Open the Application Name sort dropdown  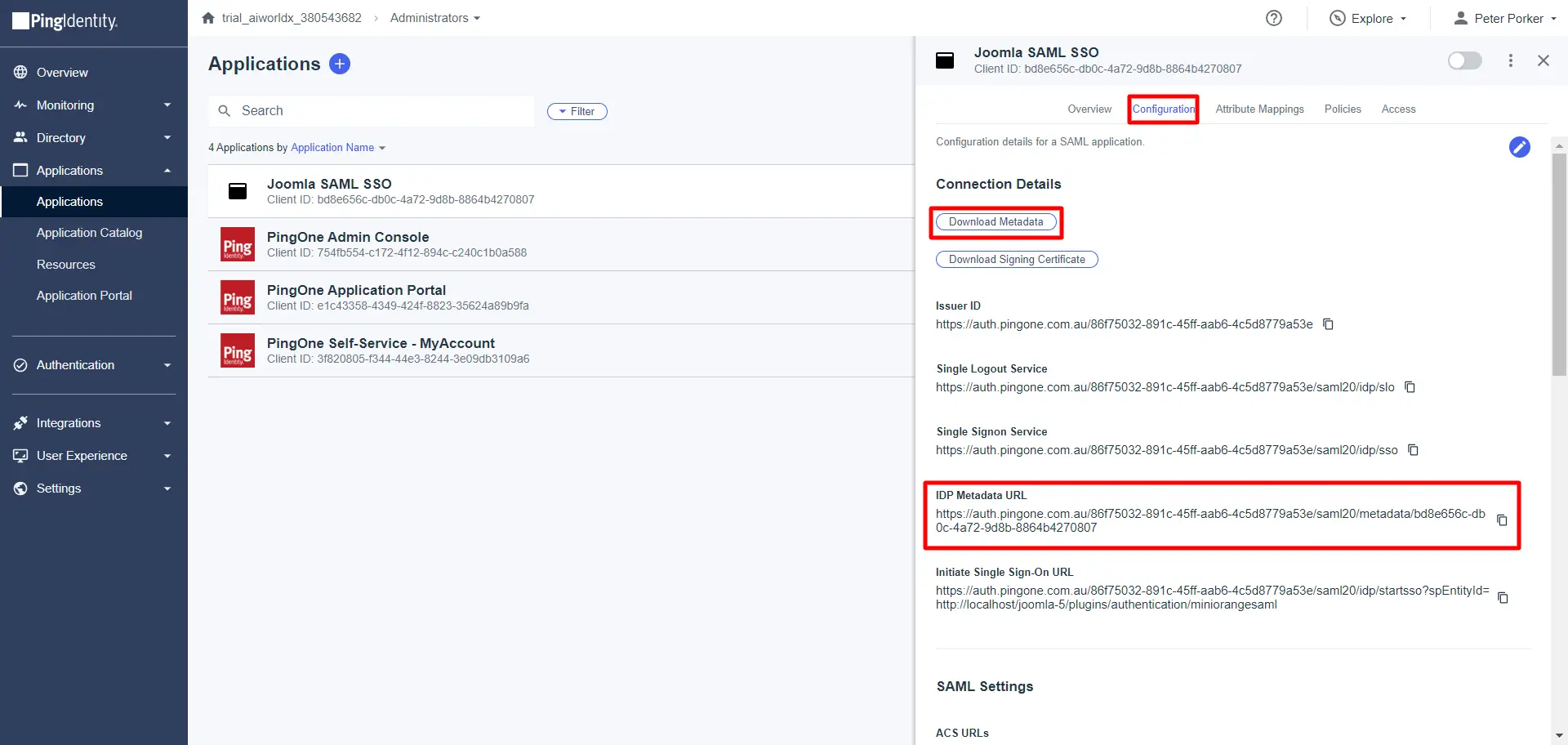(338, 148)
